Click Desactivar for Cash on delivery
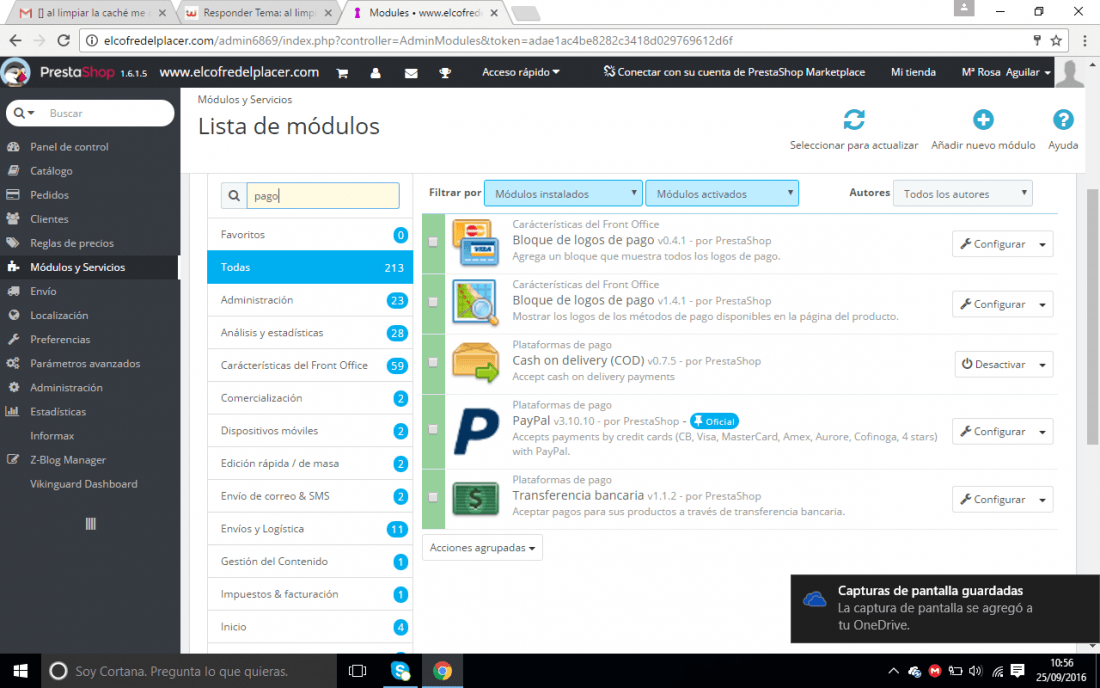This screenshot has height=688, width=1100. [x=994, y=365]
